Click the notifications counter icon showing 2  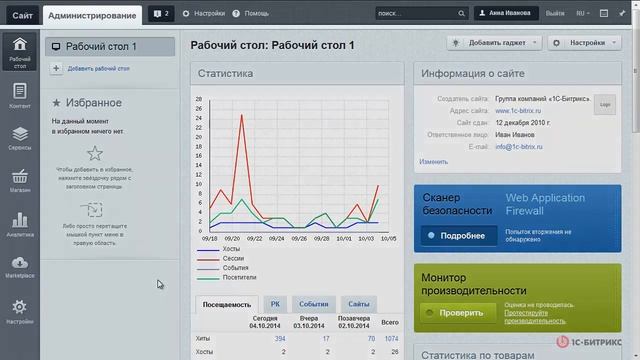click(161, 13)
